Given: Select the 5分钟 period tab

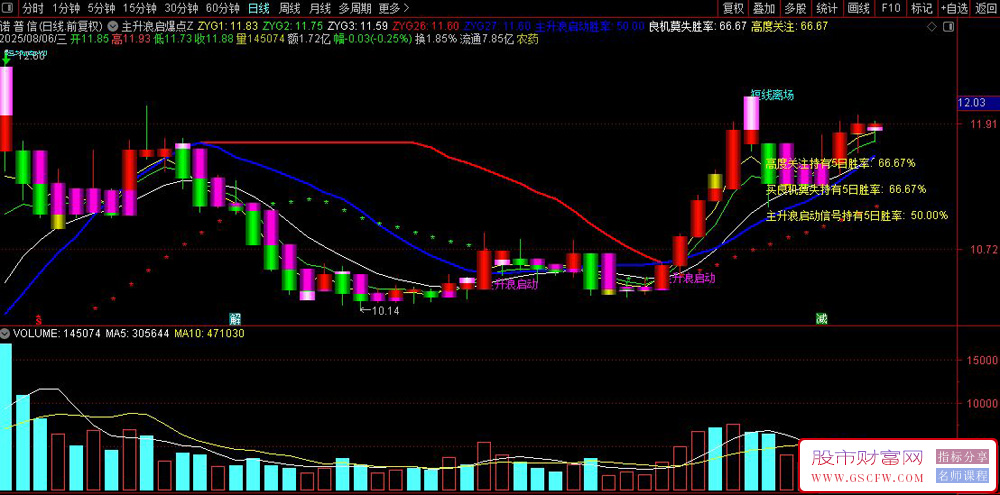Looking at the screenshot, I should (101, 8).
